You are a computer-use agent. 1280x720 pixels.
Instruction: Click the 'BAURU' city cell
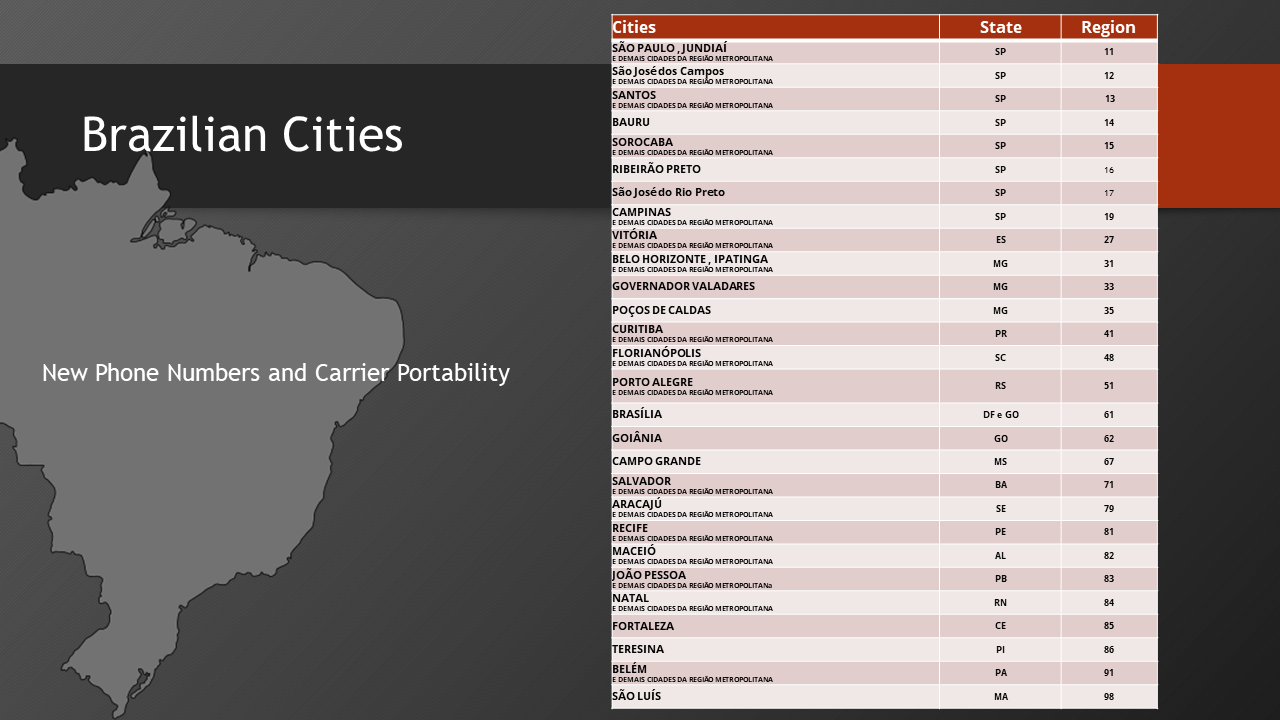[x=774, y=122]
